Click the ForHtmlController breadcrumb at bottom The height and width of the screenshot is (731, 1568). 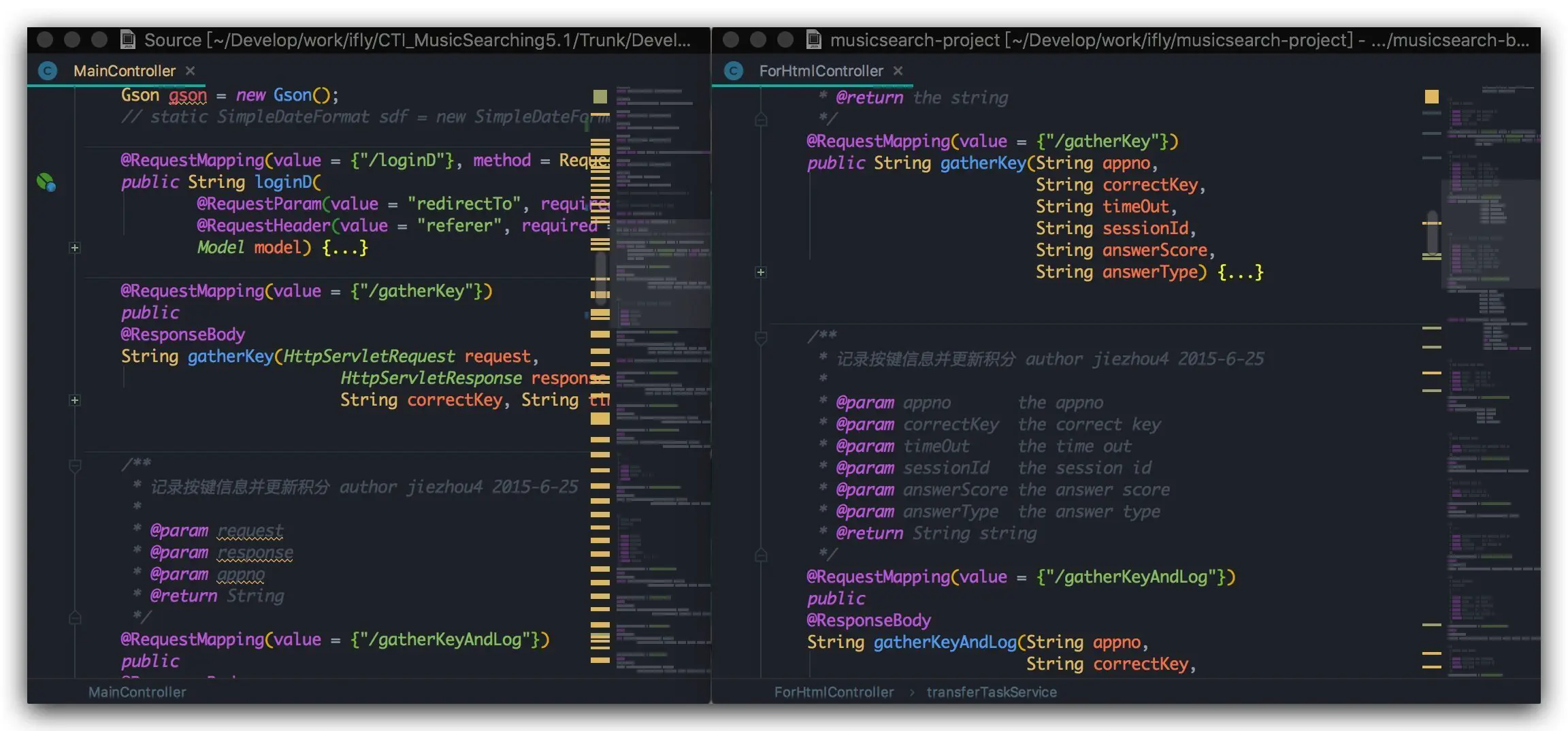pyautogui.click(x=834, y=692)
